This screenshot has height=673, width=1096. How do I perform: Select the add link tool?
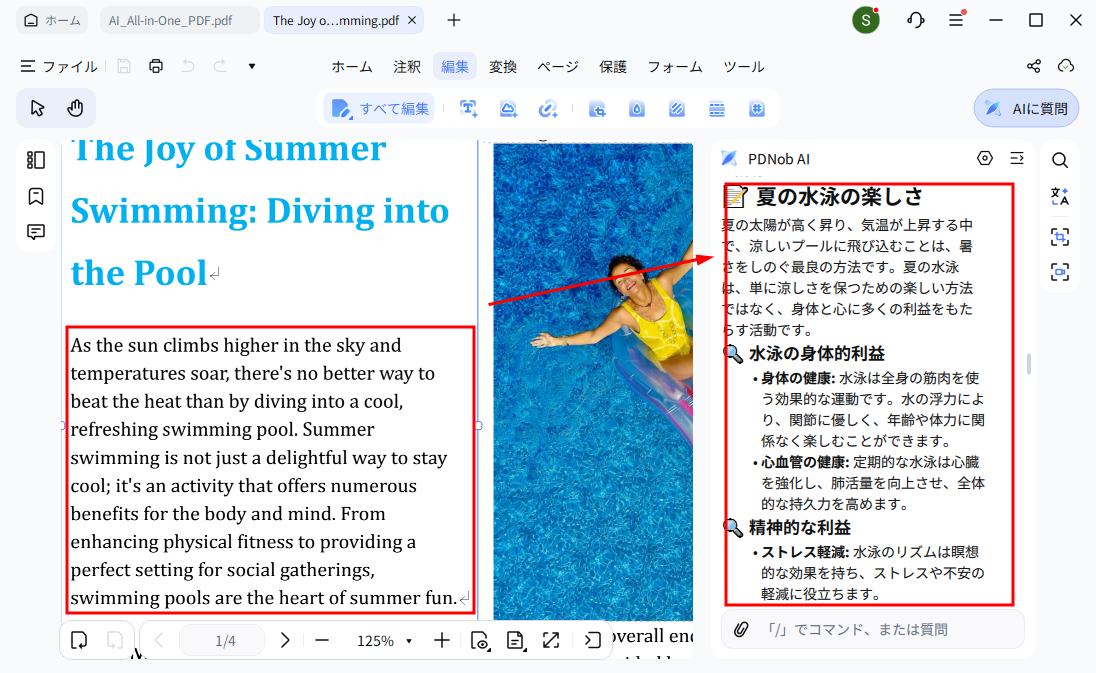pyautogui.click(x=548, y=108)
